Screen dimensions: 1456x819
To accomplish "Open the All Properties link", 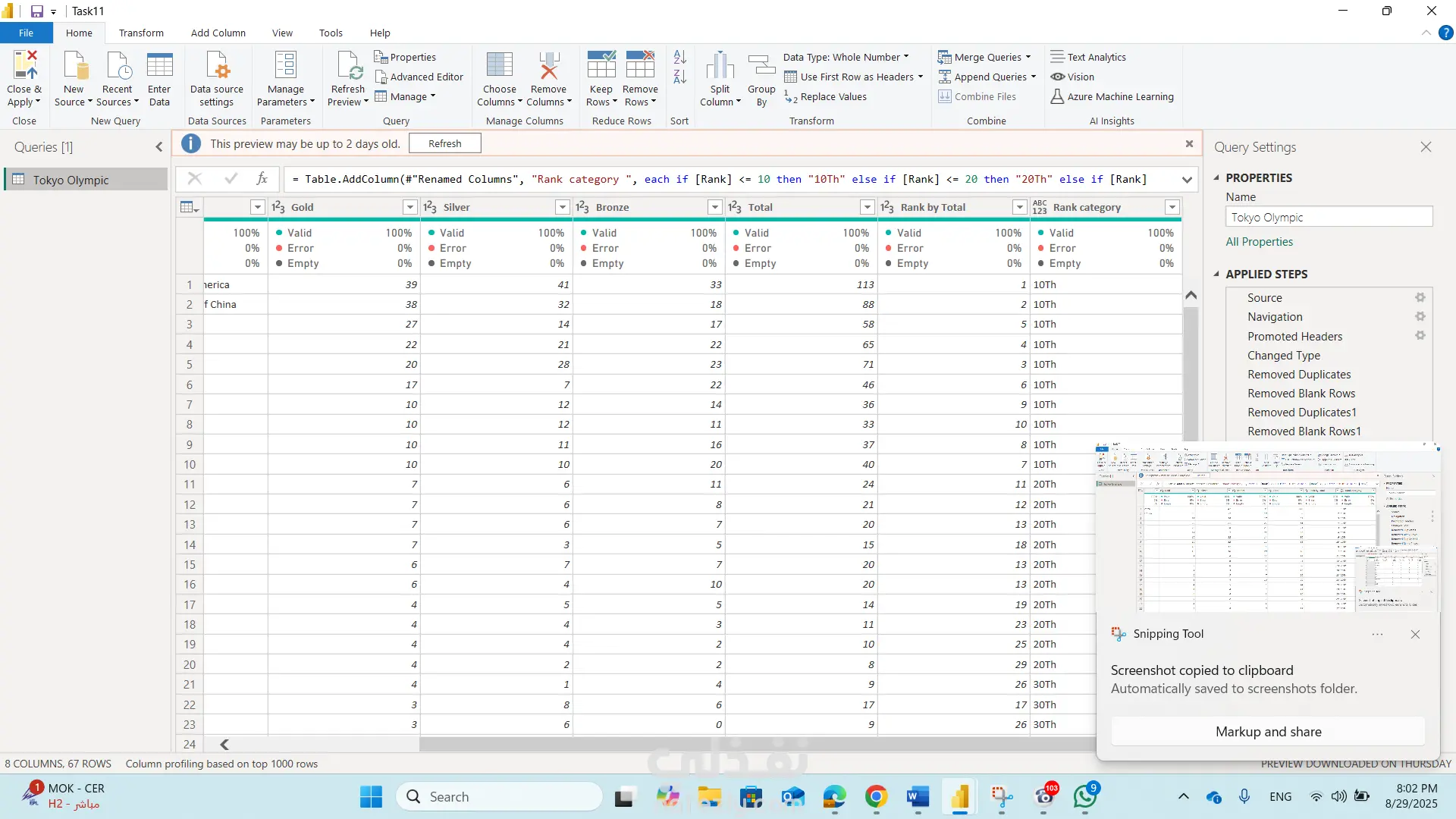I will point(1259,242).
